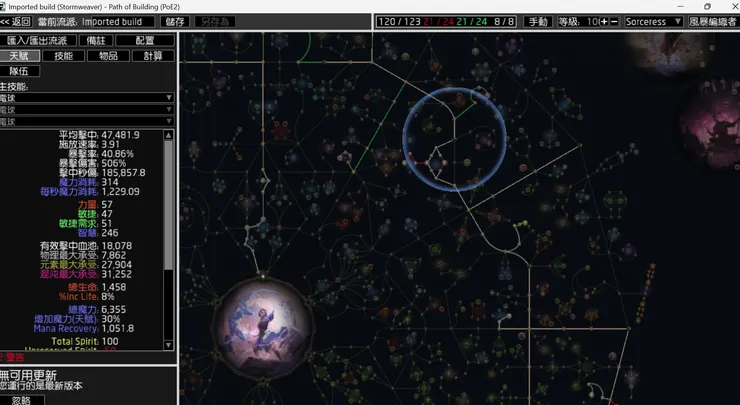The height and width of the screenshot is (405, 740).
Task: Open the 隊伍 party tab
Action: (19, 71)
